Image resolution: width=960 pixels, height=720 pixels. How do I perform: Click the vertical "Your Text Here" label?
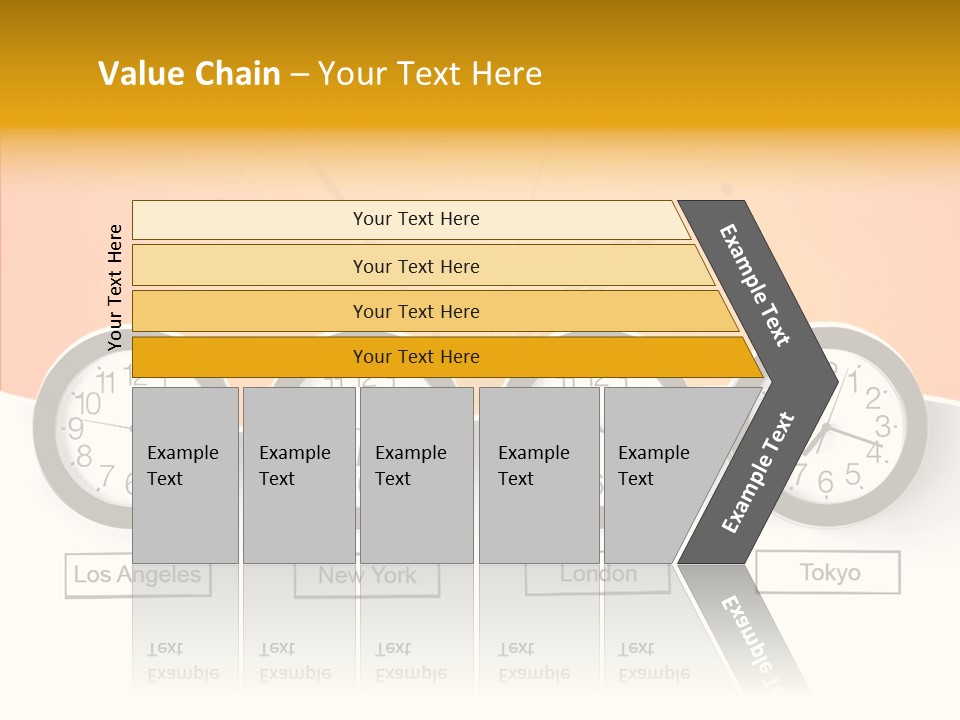(115, 287)
